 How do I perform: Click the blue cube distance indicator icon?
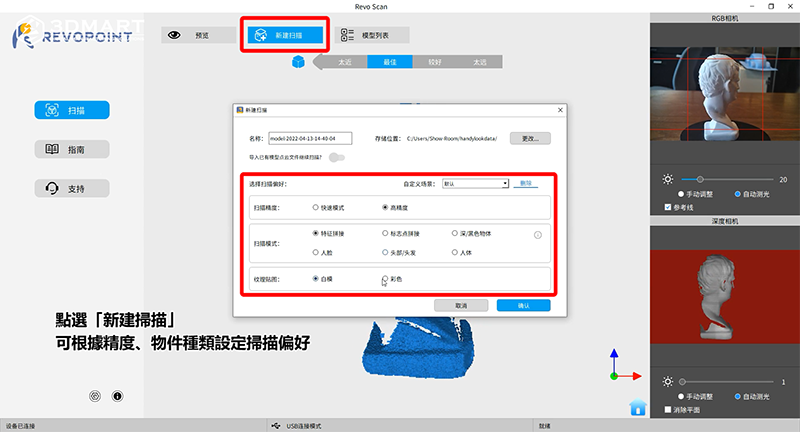(x=298, y=63)
